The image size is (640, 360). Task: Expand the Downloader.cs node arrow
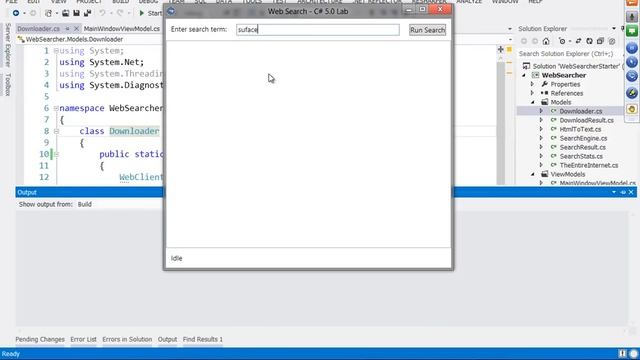pos(541,111)
